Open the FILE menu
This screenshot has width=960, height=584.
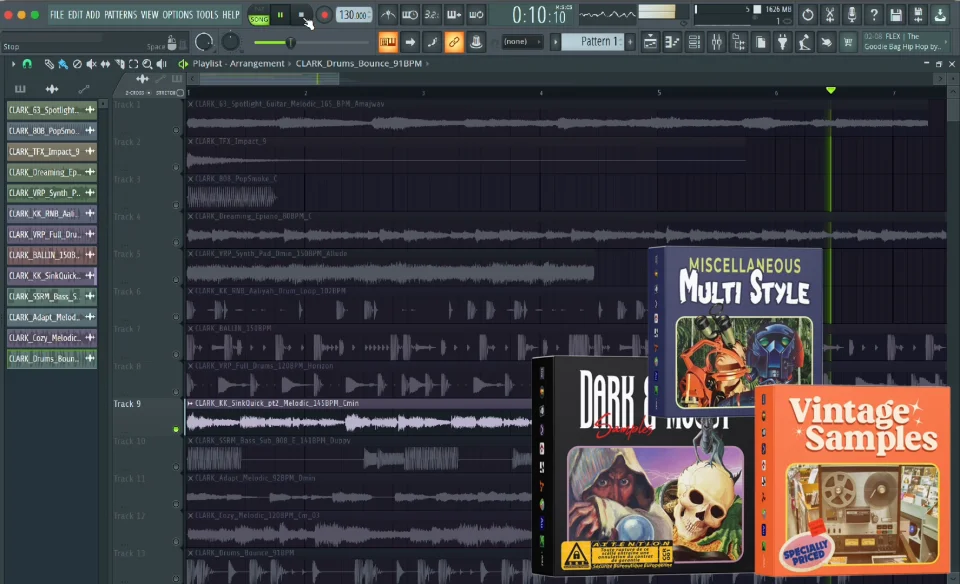(57, 15)
